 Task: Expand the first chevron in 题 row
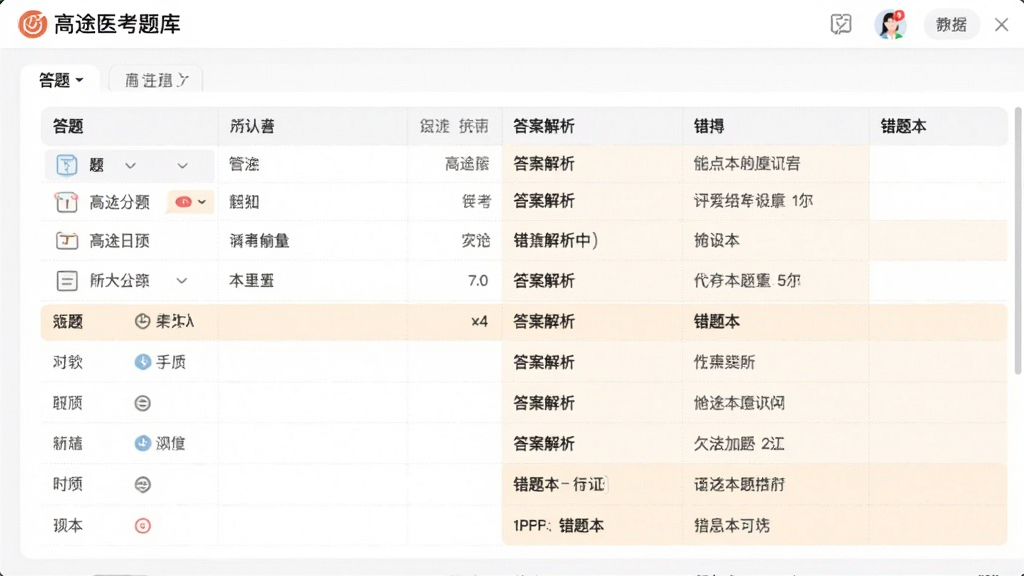click(131, 165)
